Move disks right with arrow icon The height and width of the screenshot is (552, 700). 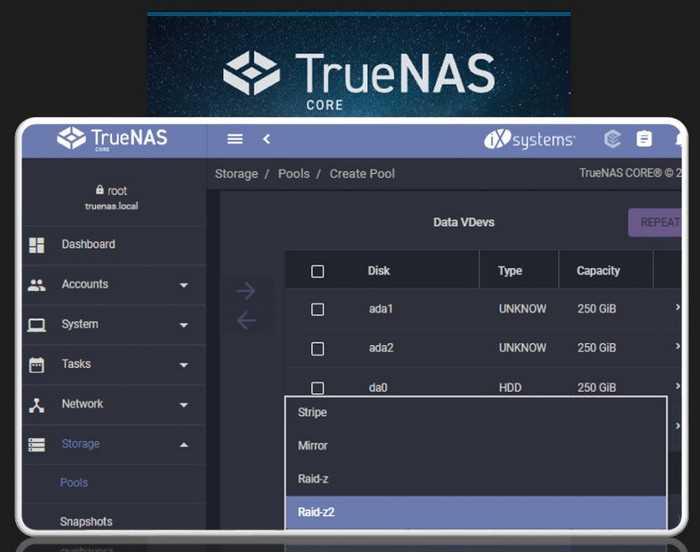[246, 291]
